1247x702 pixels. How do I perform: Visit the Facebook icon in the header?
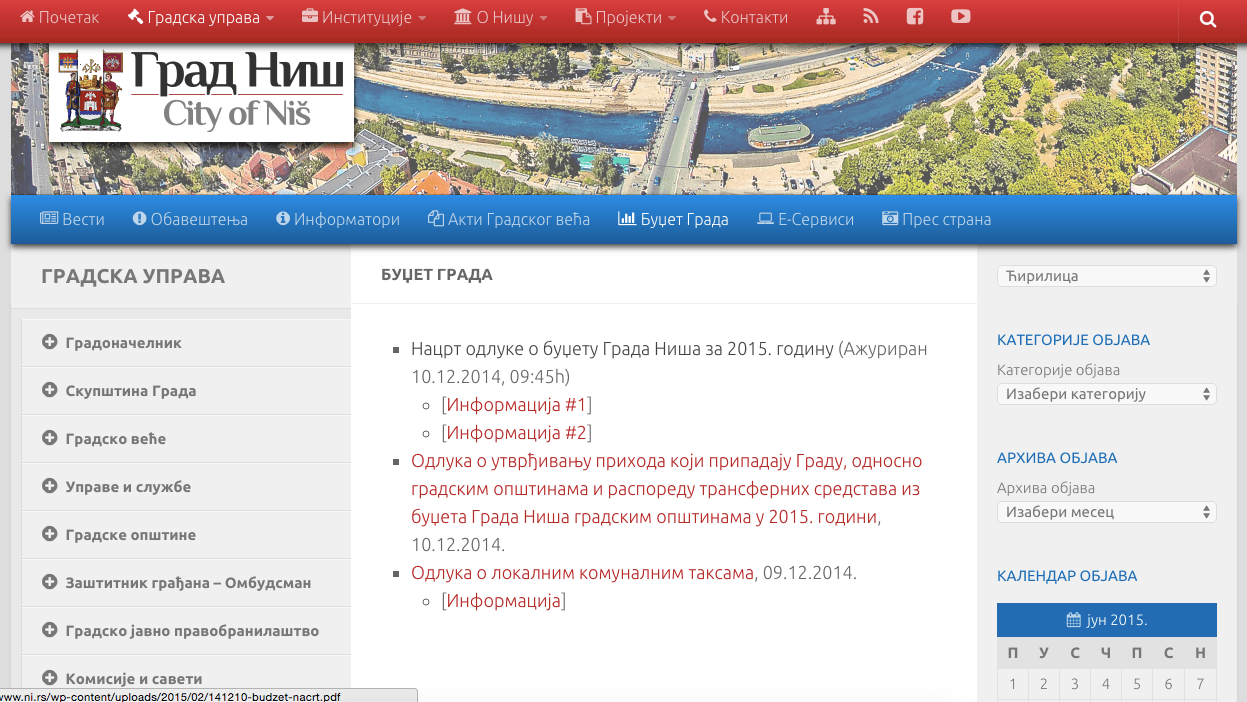915,16
